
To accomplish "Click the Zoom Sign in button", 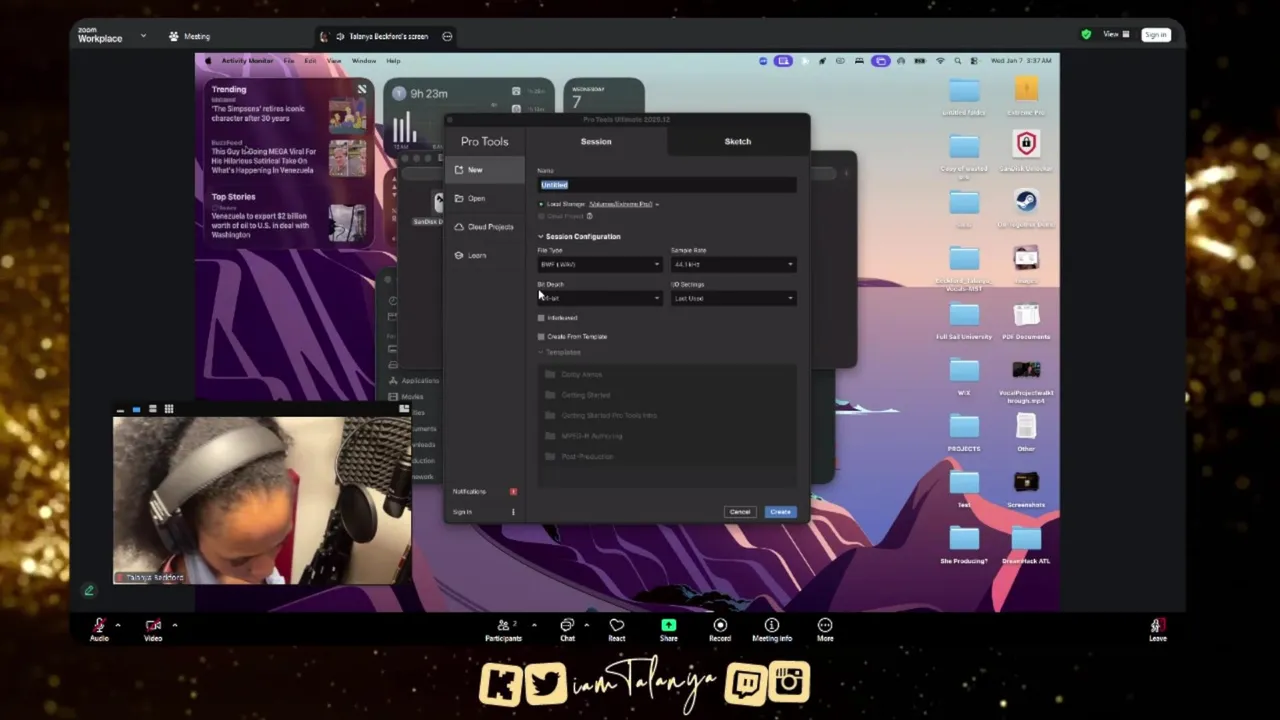I will [1156, 35].
